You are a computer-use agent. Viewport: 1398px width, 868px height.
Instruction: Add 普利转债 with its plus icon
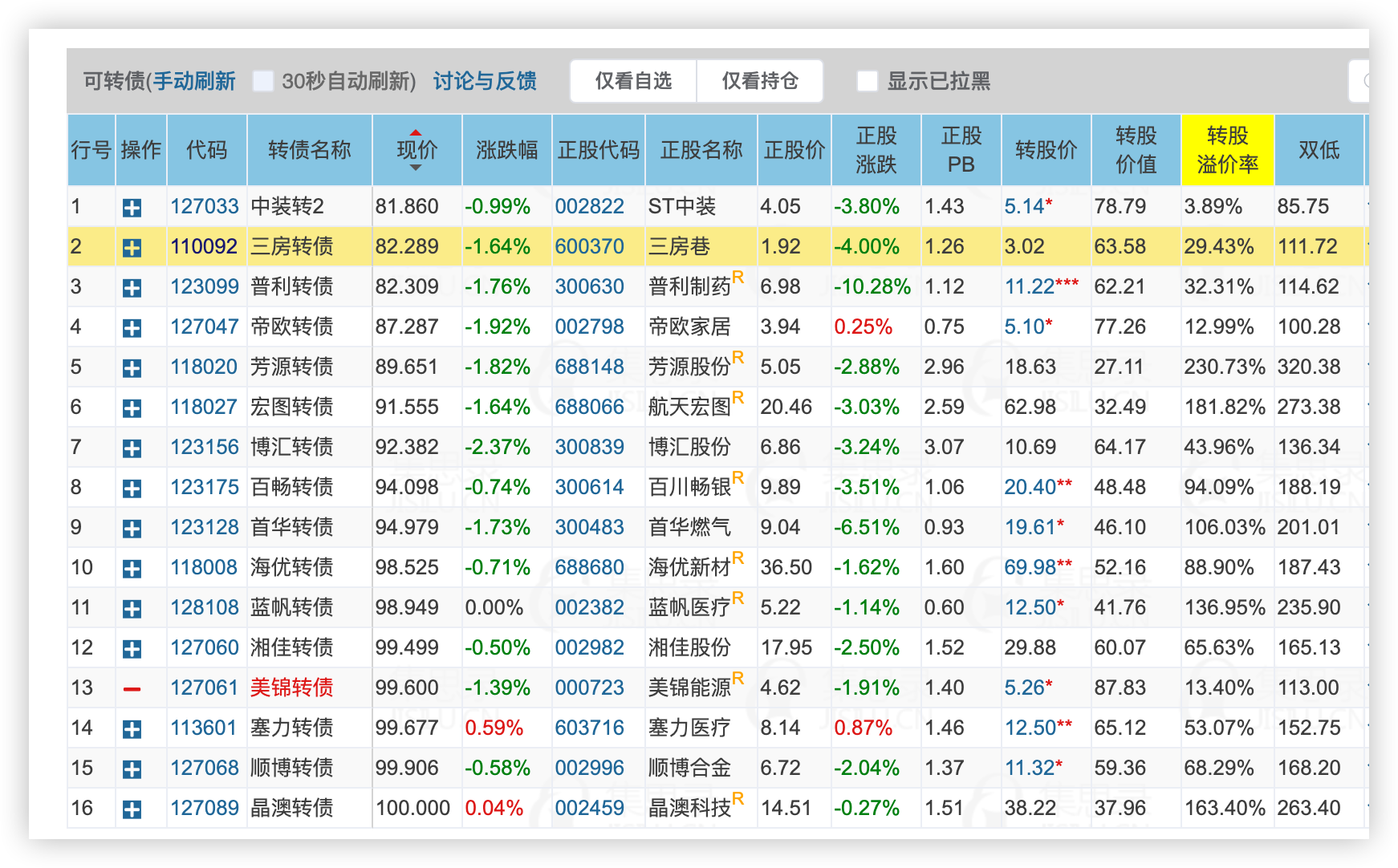coord(132,288)
